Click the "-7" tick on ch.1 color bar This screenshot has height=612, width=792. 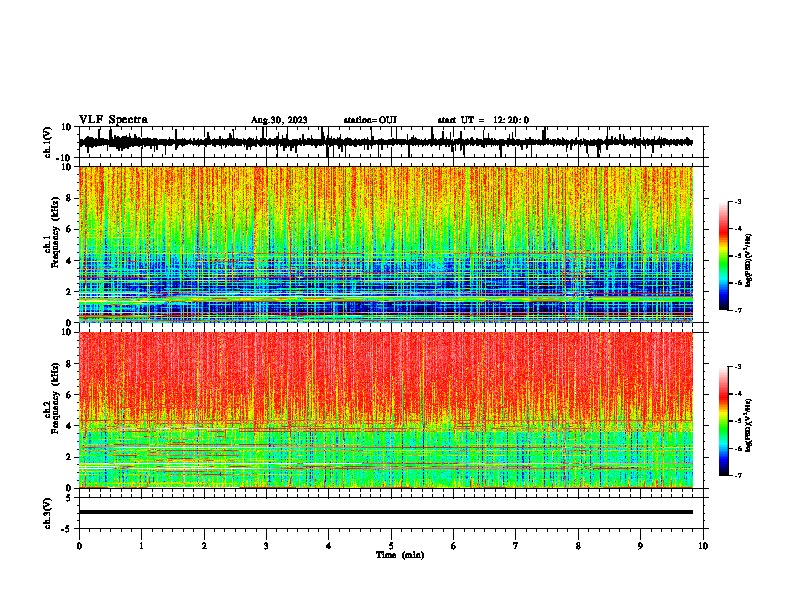pos(738,310)
